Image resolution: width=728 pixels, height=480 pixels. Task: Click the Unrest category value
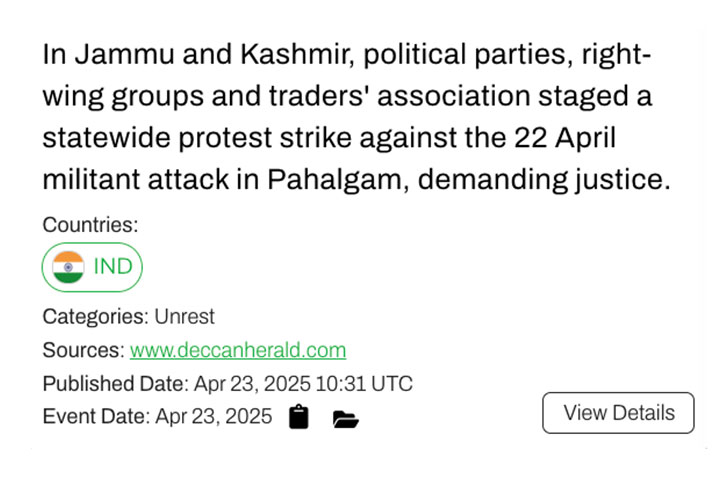tap(184, 317)
